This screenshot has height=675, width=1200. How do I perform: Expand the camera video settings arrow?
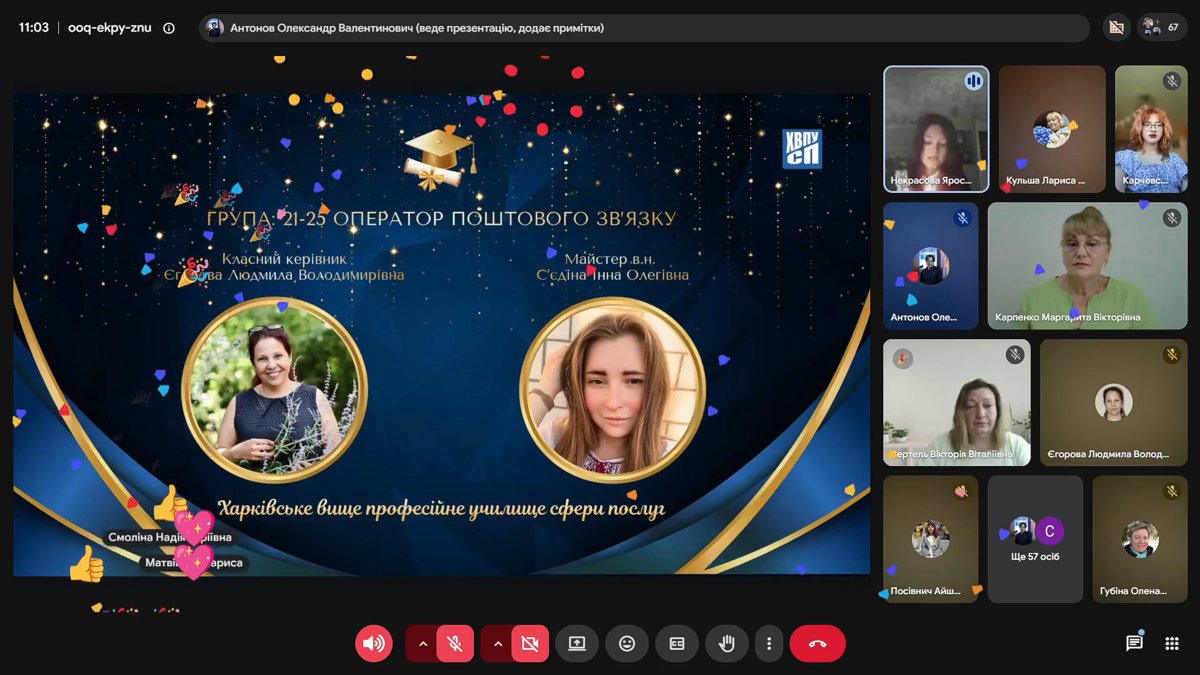497,644
